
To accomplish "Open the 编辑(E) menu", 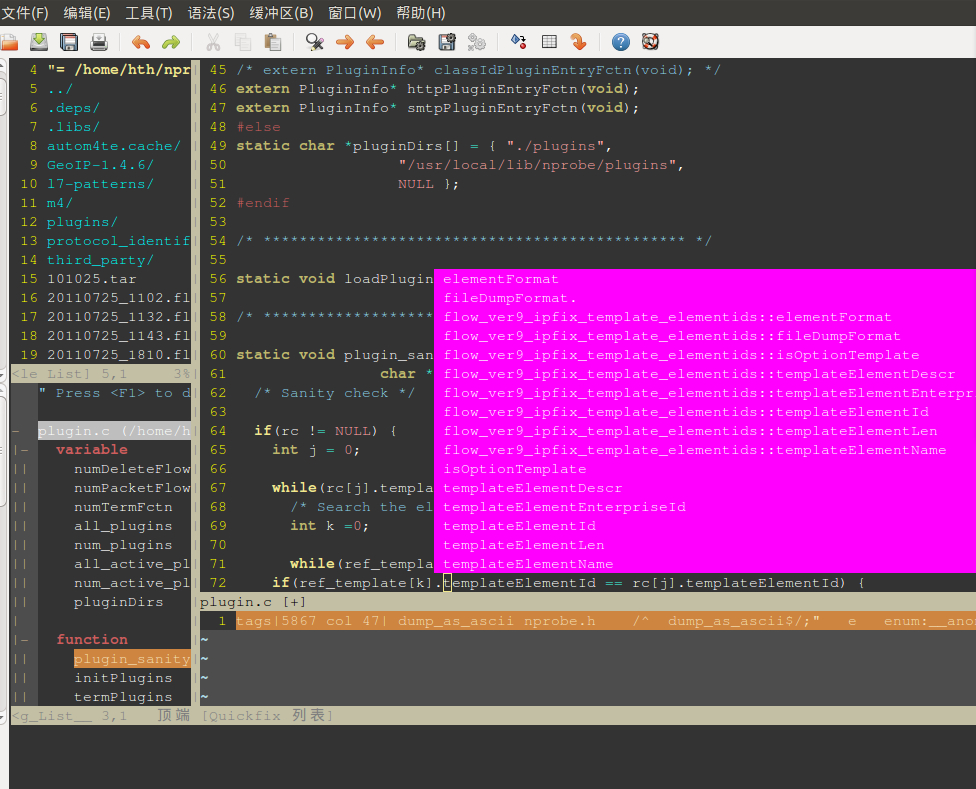I will pyautogui.click(x=87, y=13).
